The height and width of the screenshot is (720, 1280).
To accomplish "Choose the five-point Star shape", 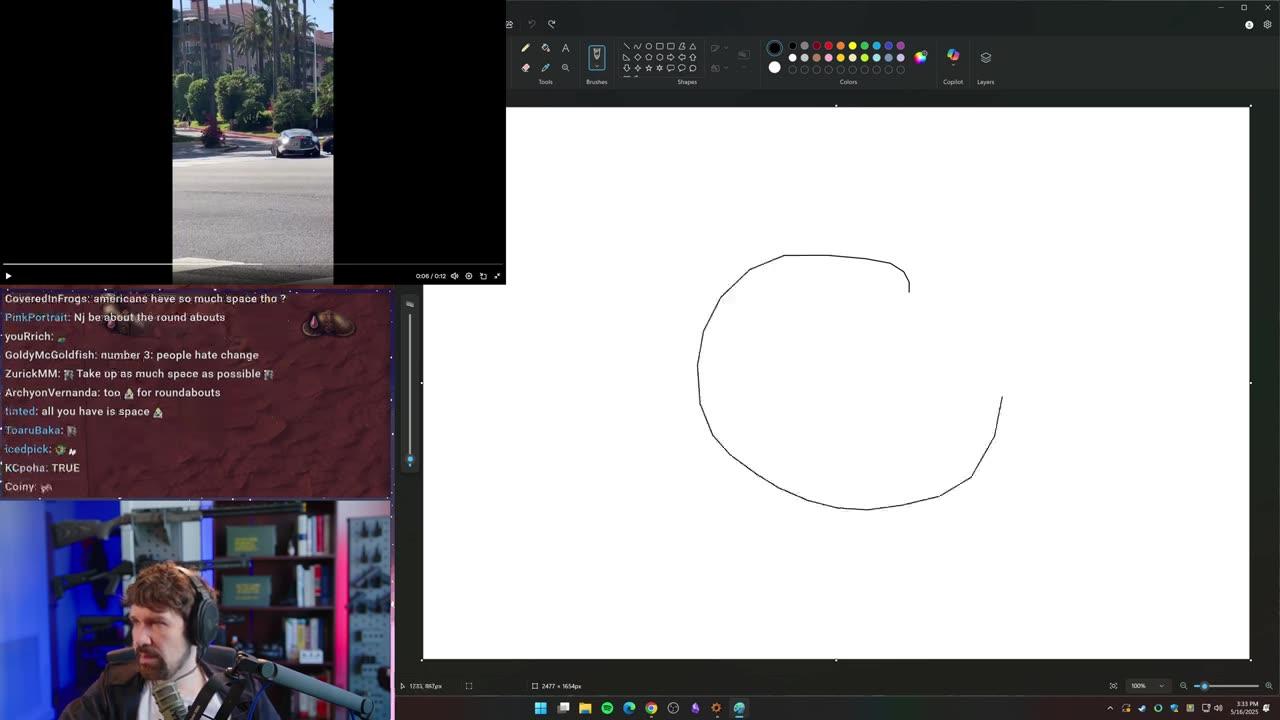I will (649, 68).
